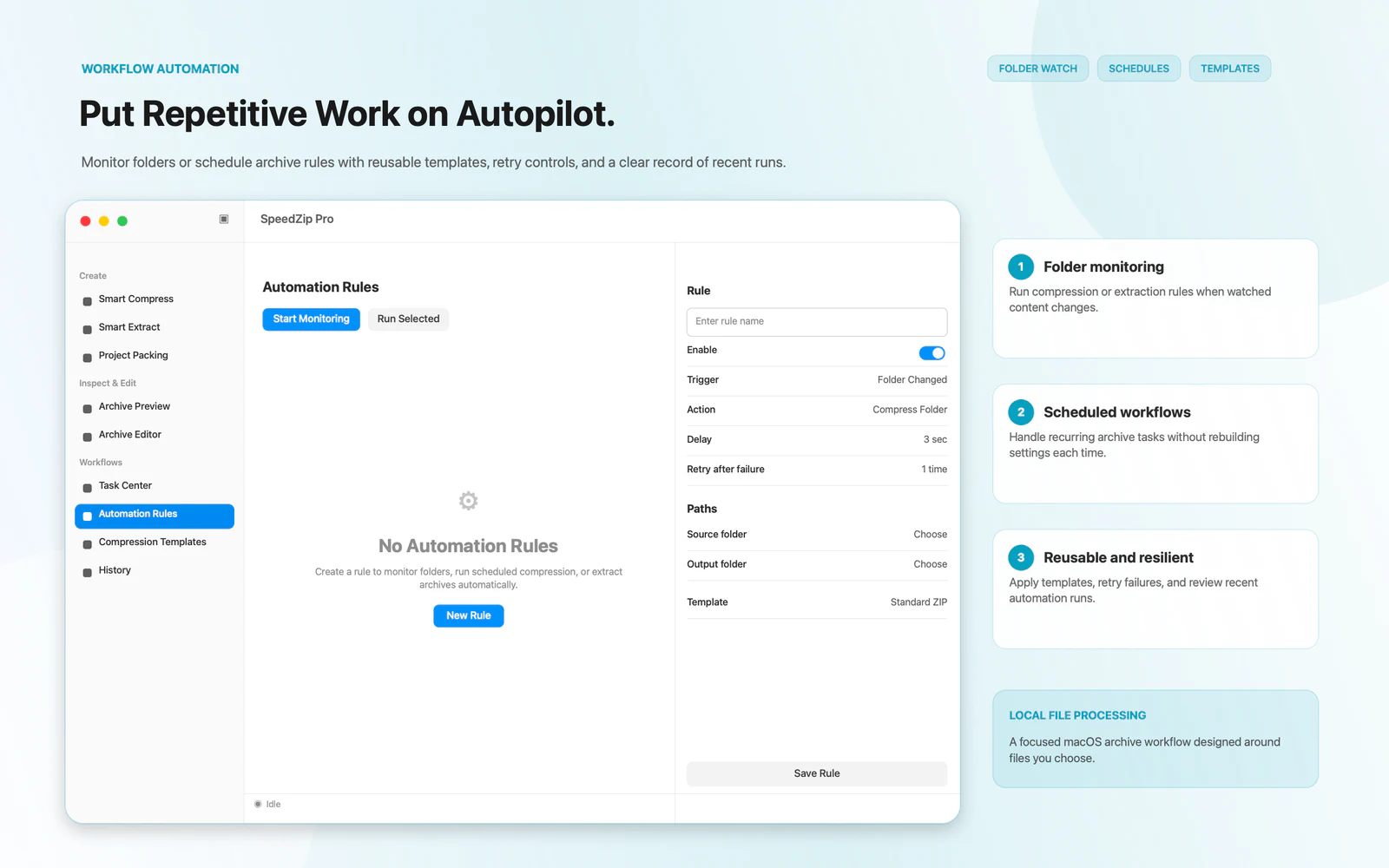1389x868 pixels.
Task: Click the Archive Editor sidebar icon
Action: [x=87, y=437]
